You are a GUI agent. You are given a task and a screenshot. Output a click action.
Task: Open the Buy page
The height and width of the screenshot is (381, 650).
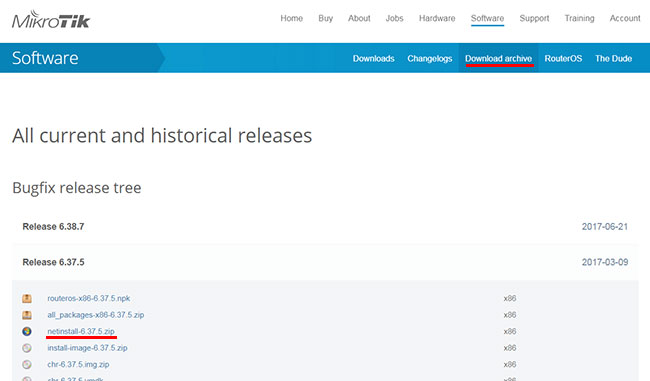click(325, 18)
